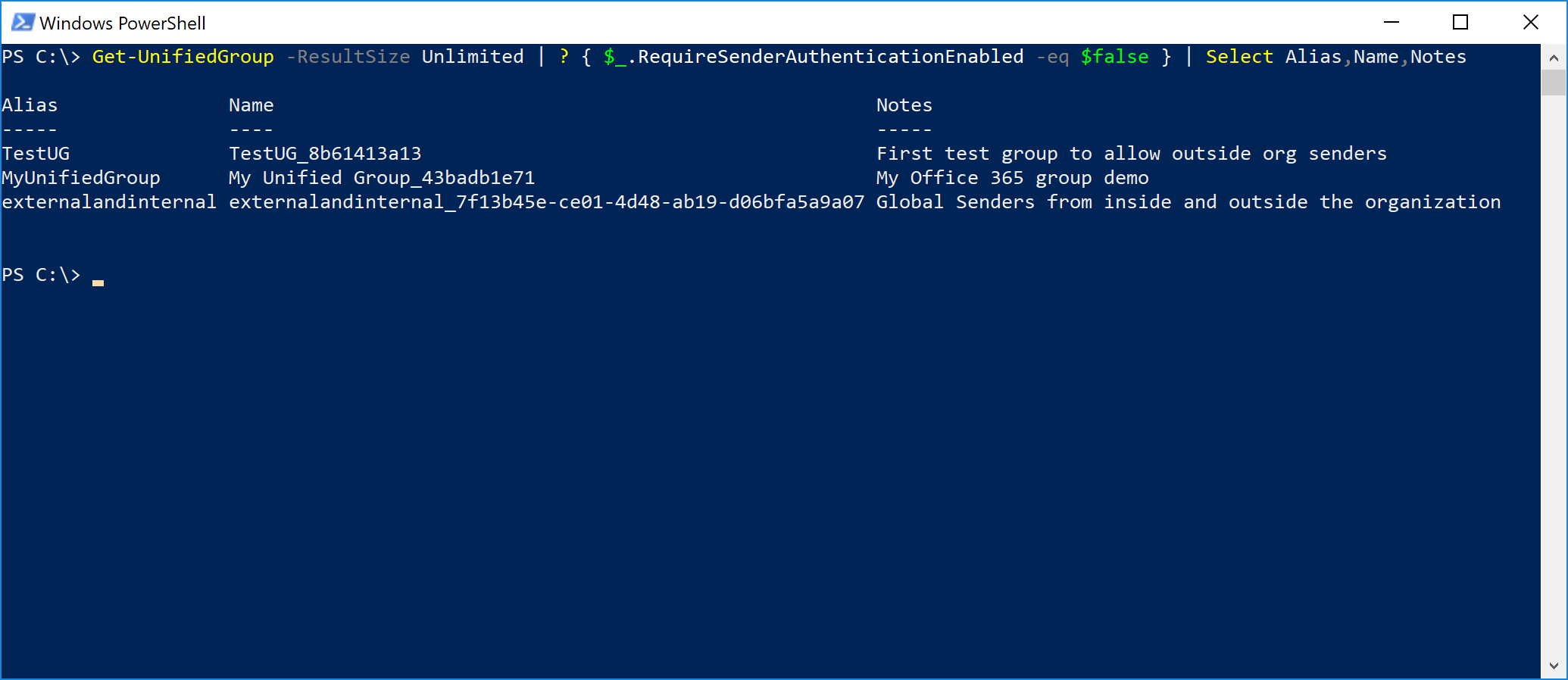Click the "My Office 365 group demo" note
1568x680 pixels.
(1012, 178)
